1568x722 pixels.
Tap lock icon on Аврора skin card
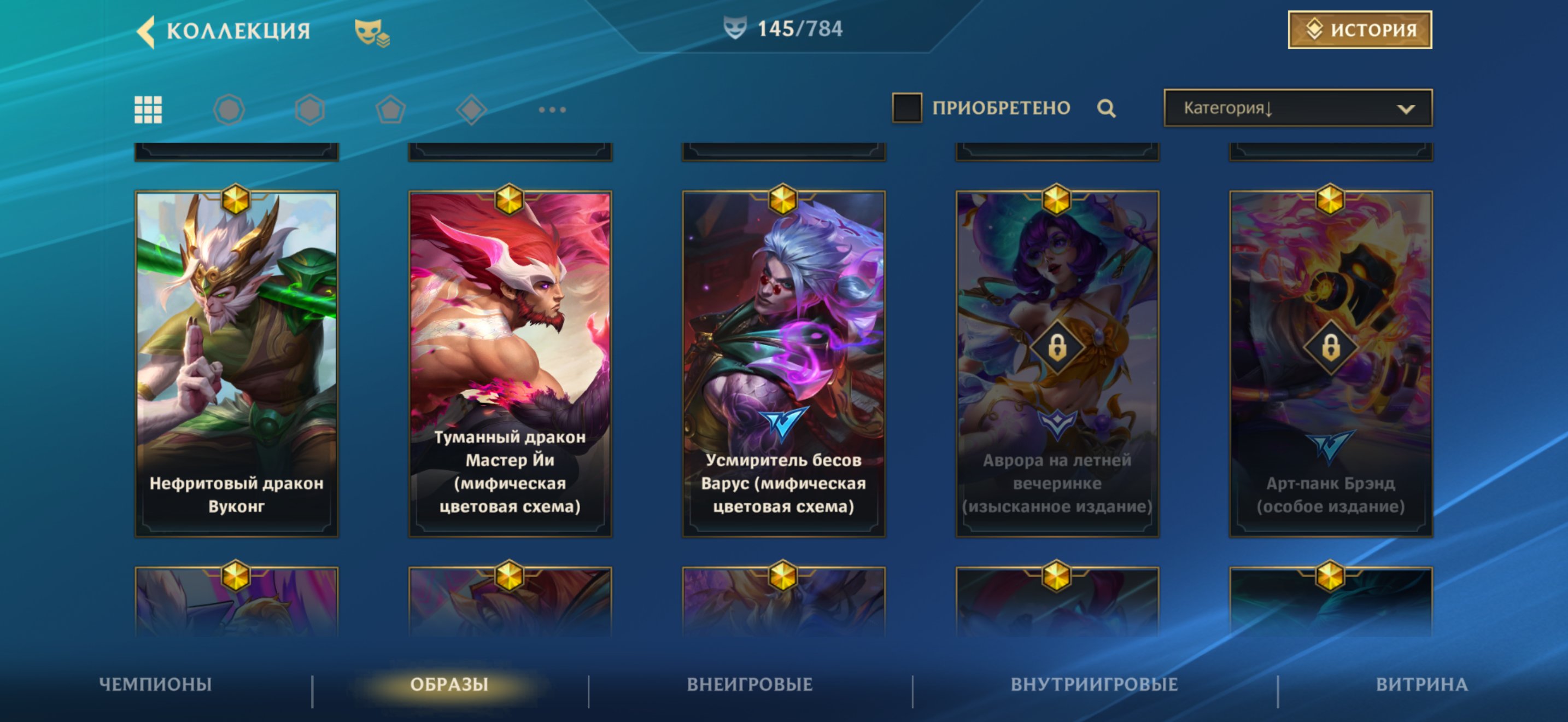point(1057,348)
